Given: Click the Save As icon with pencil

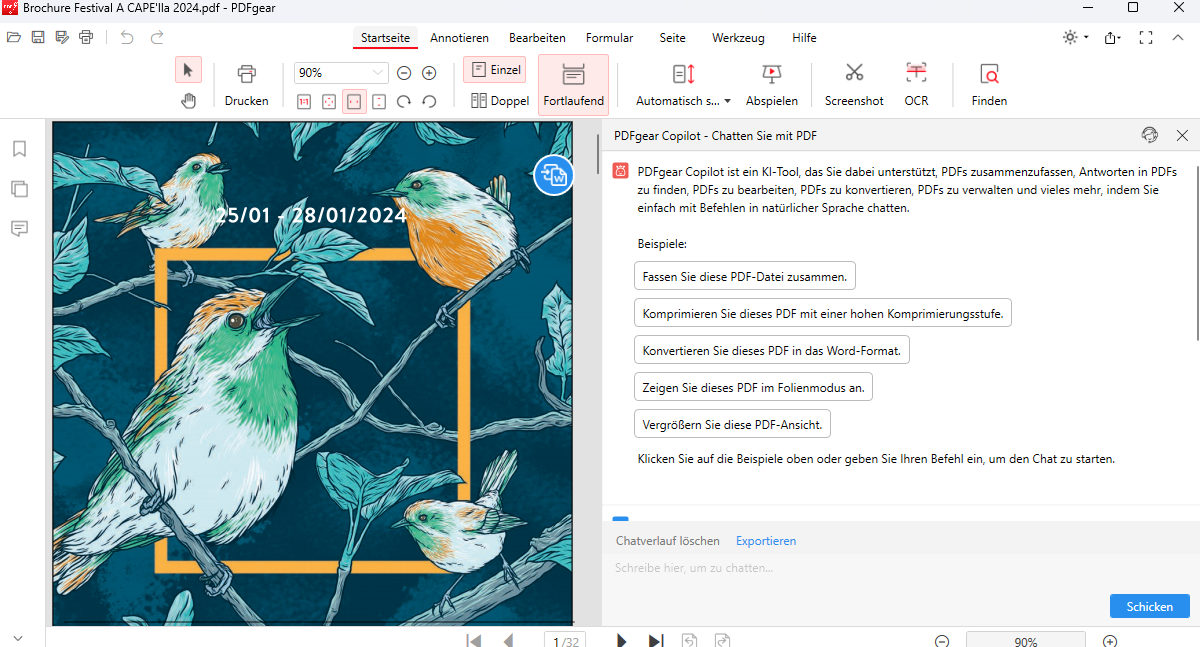Looking at the screenshot, I should pyautogui.click(x=62, y=38).
